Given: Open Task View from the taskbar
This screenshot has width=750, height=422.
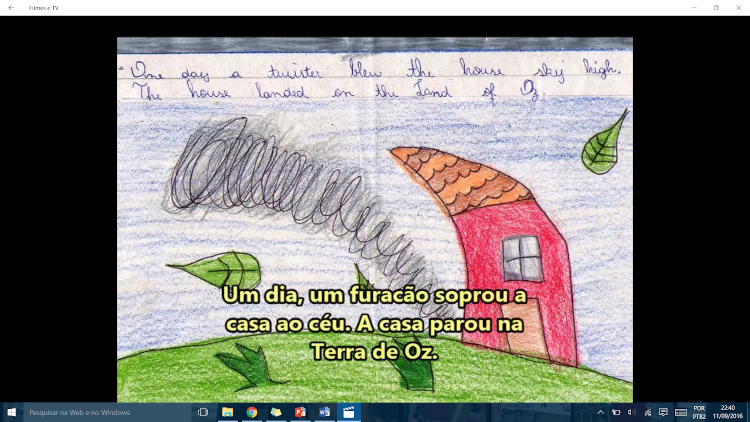Looking at the screenshot, I should pyautogui.click(x=203, y=412).
